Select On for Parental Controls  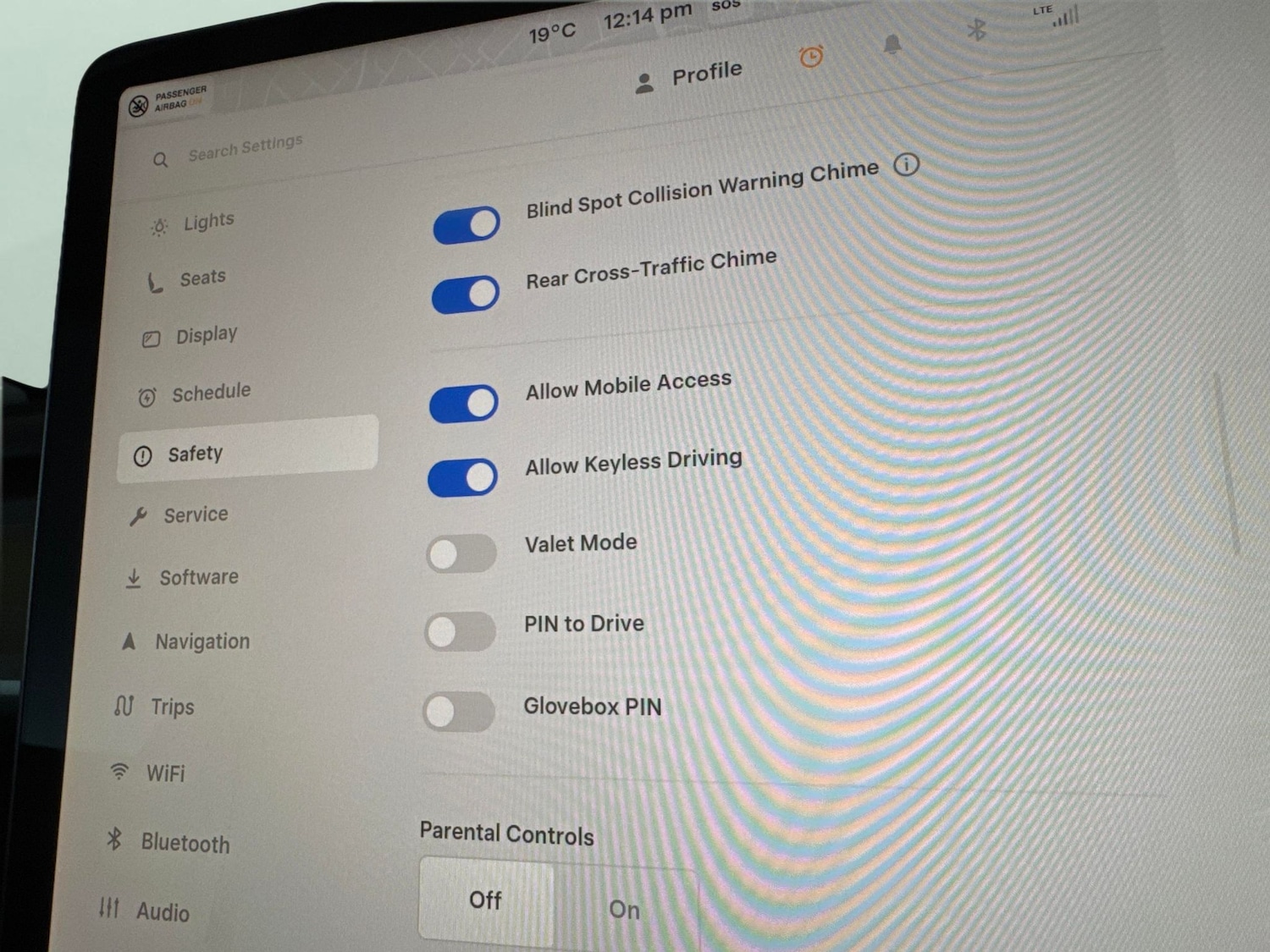[x=625, y=909]
